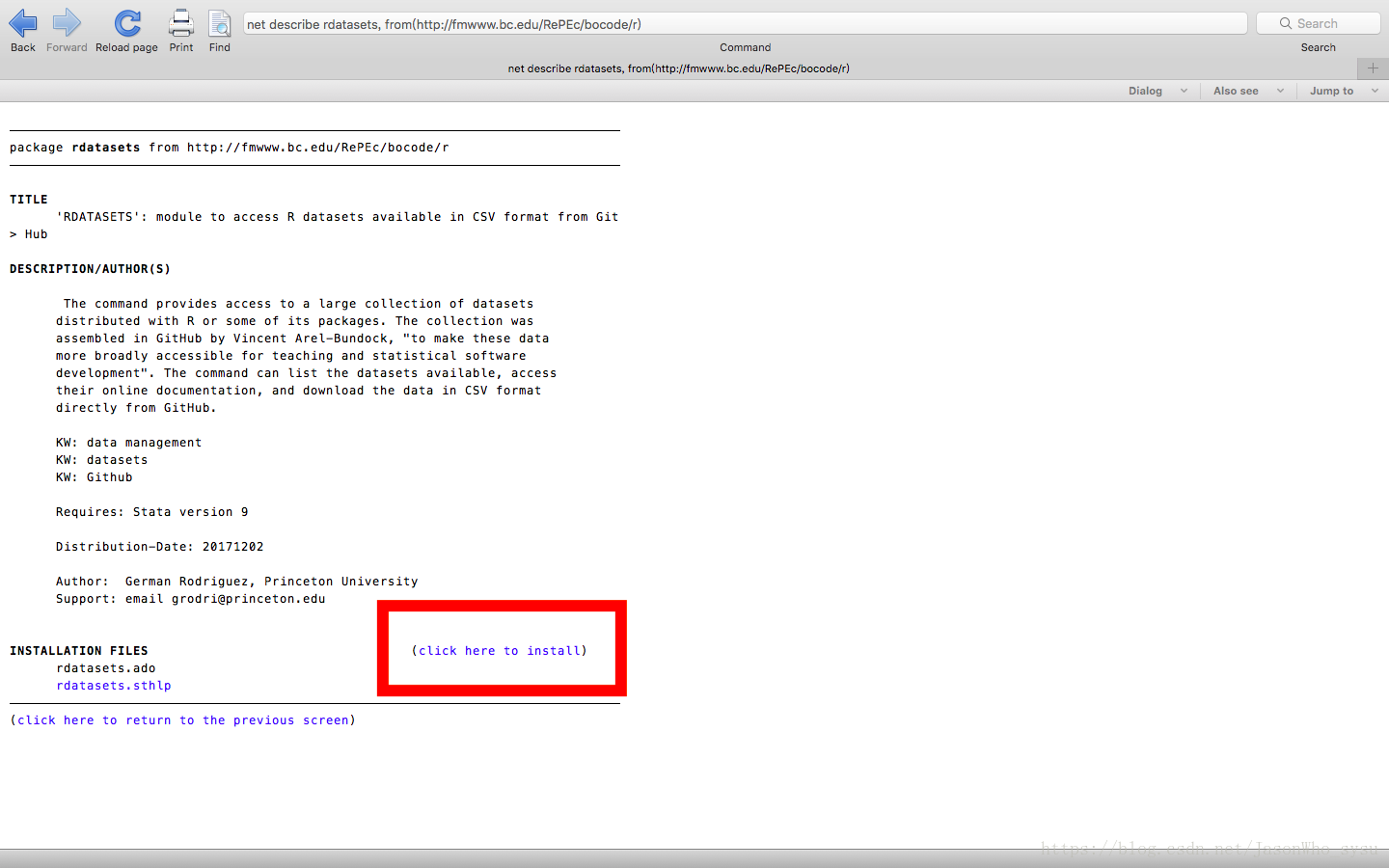The height and width of the screenshot is (868, 1389).
Task: Open the Dialog dropdown menu
Action: tap(1157, 91)
